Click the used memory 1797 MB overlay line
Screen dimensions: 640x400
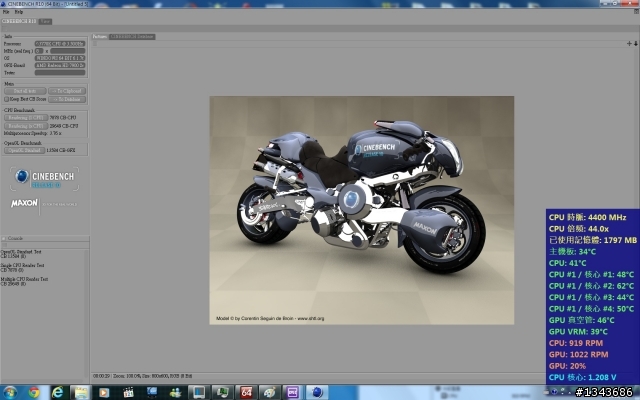coord(593,240)
